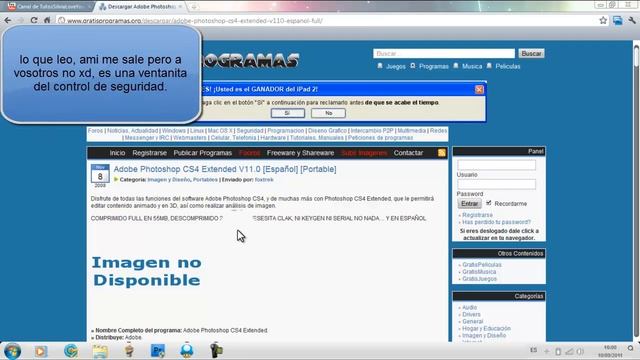Open the green swirl app on the taskbar
This screenshot has height=360, width=640.
tap(71, 351)
